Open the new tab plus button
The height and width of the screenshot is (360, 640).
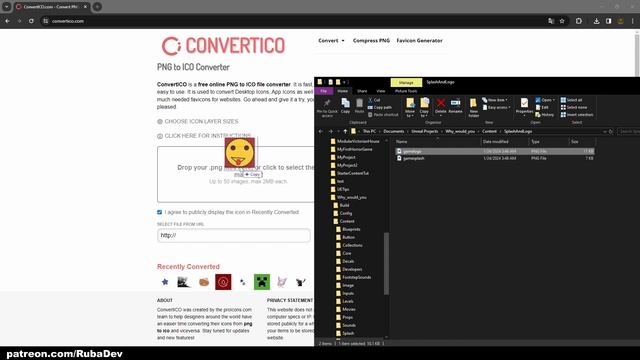click(x=97, y=7)
